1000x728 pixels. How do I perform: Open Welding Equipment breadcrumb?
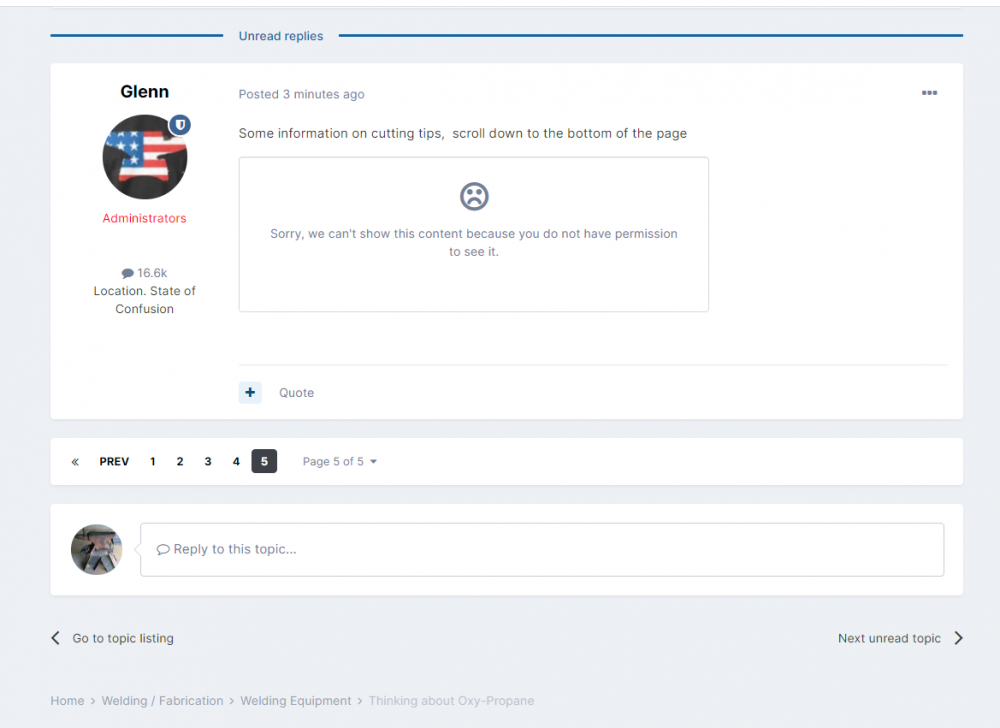click(296, 701)
